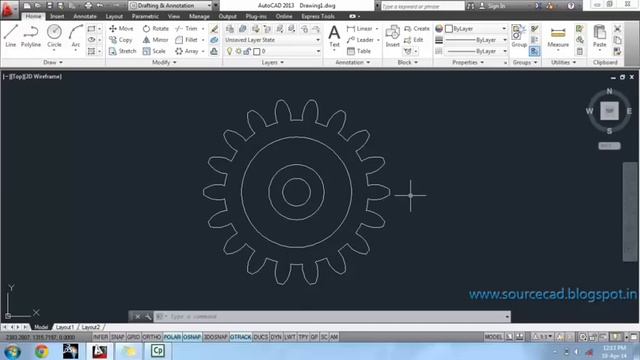The width and height of the screenshot is (640, 360).
Task: Expand the Draw panel
Action: pos(53,62)
